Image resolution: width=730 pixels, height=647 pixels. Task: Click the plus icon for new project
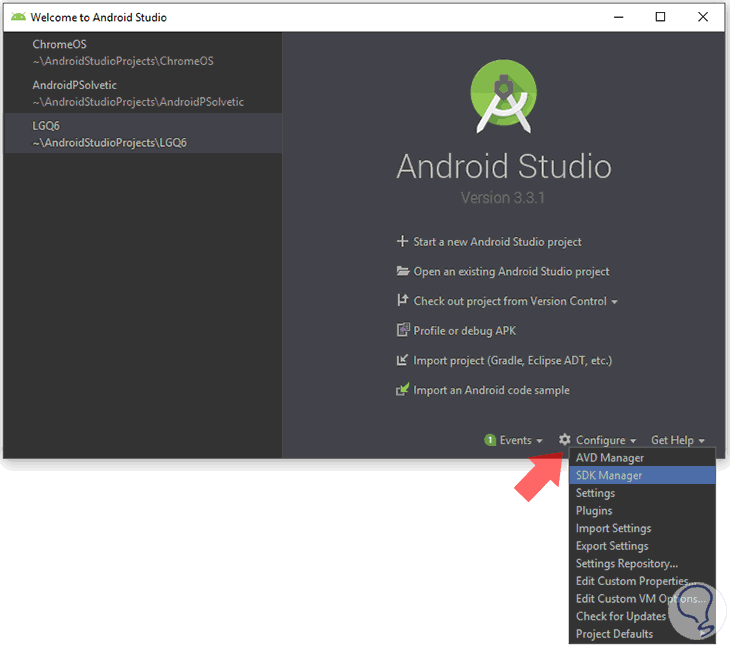(x=402, y=242)
